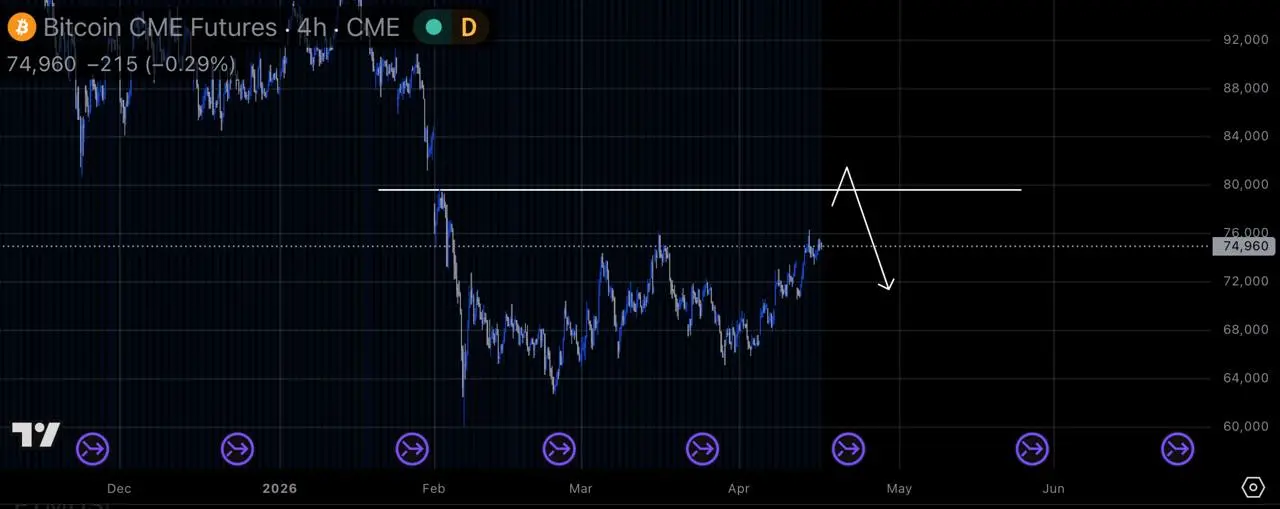Screen dimensions: 1280x509
Task: Open the purple event icon left of Apr label
Action: pos(703,450)
